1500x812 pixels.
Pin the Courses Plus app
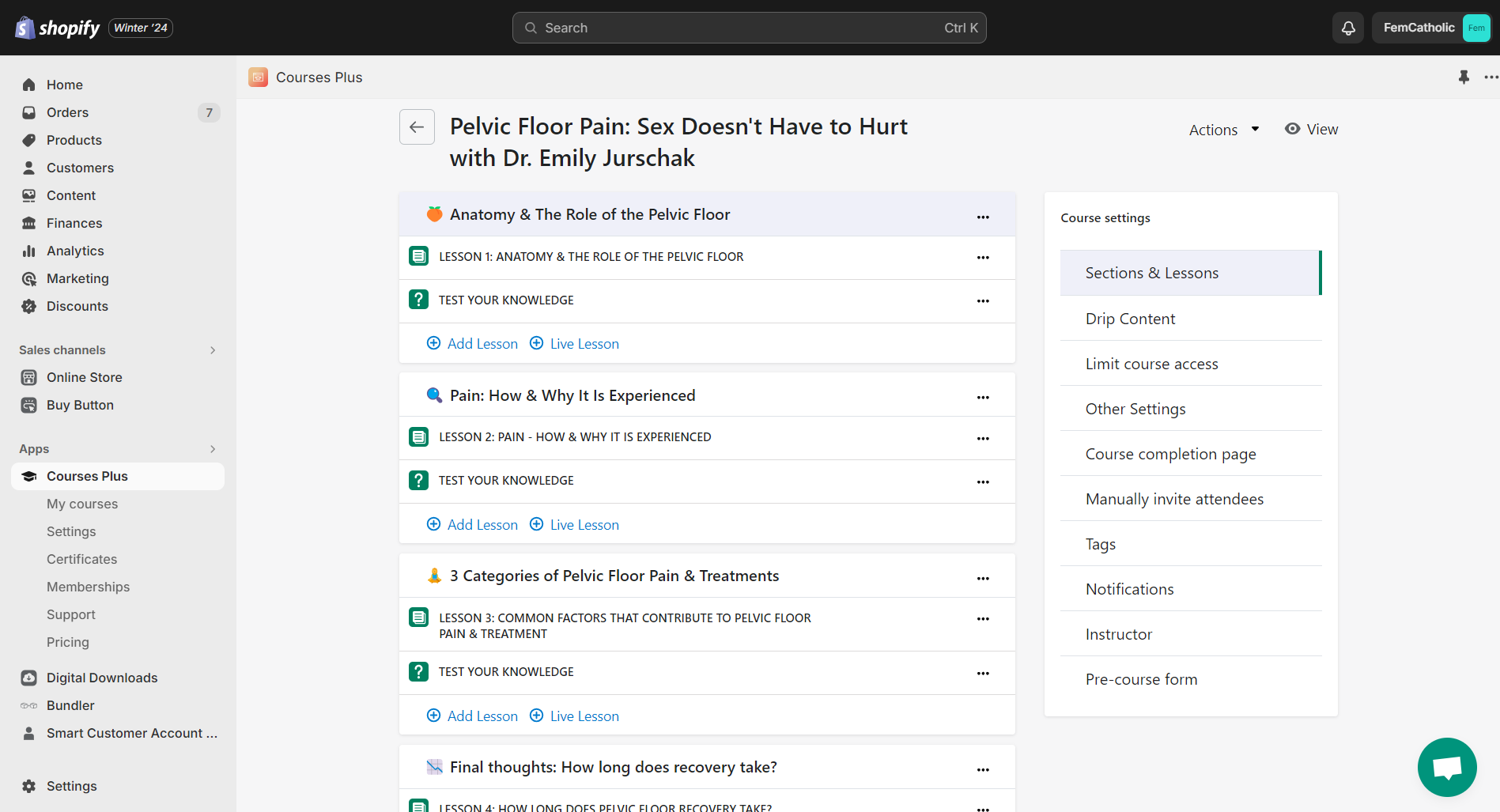(1464, 77)
